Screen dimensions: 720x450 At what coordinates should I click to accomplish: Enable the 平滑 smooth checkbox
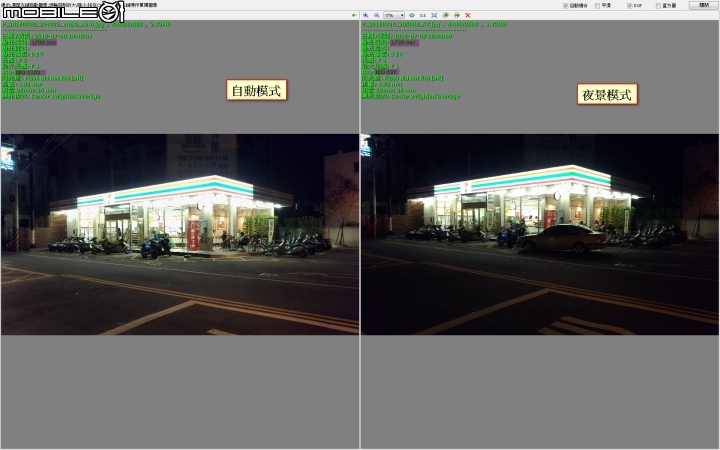tap(597, 6)
